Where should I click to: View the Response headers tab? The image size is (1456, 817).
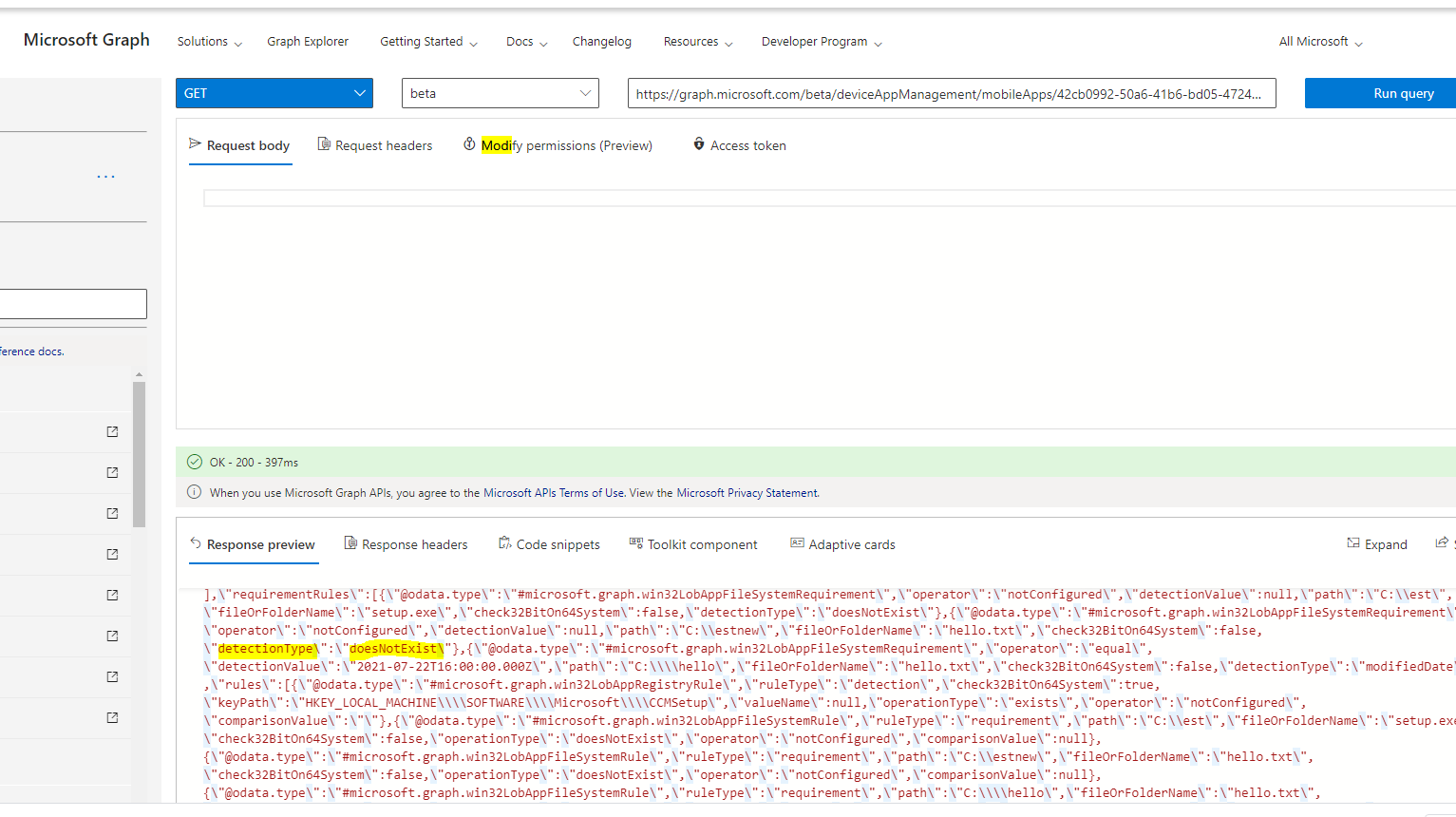pos(406,544)
